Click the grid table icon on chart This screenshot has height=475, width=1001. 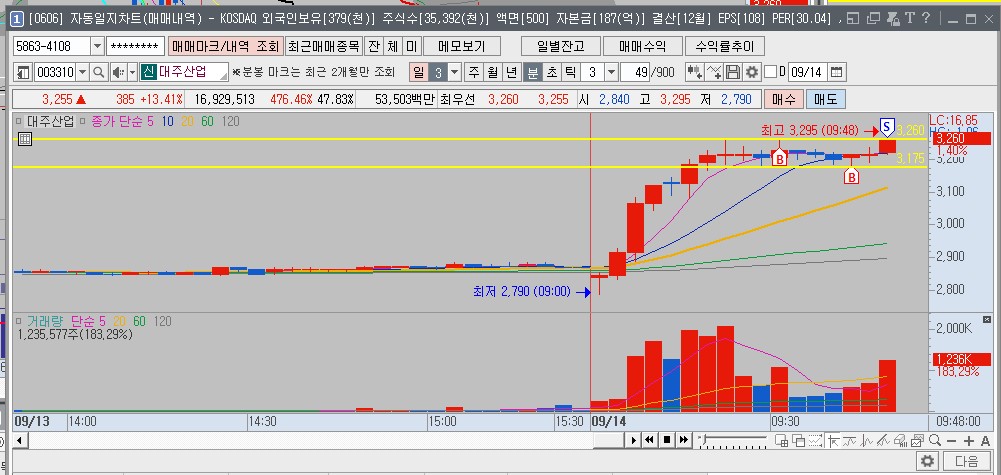(x=24, y=139)
